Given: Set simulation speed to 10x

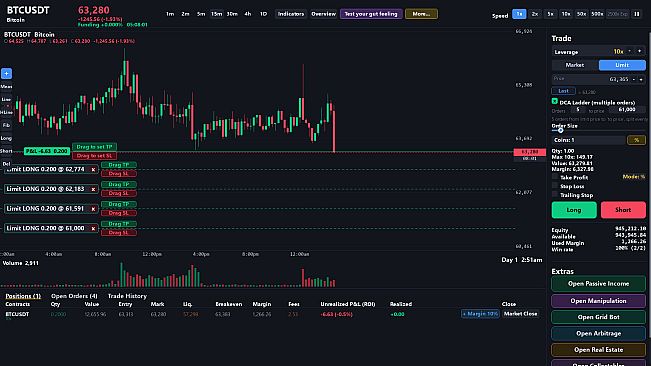Looking at the screenshot, I should (566, 14).
